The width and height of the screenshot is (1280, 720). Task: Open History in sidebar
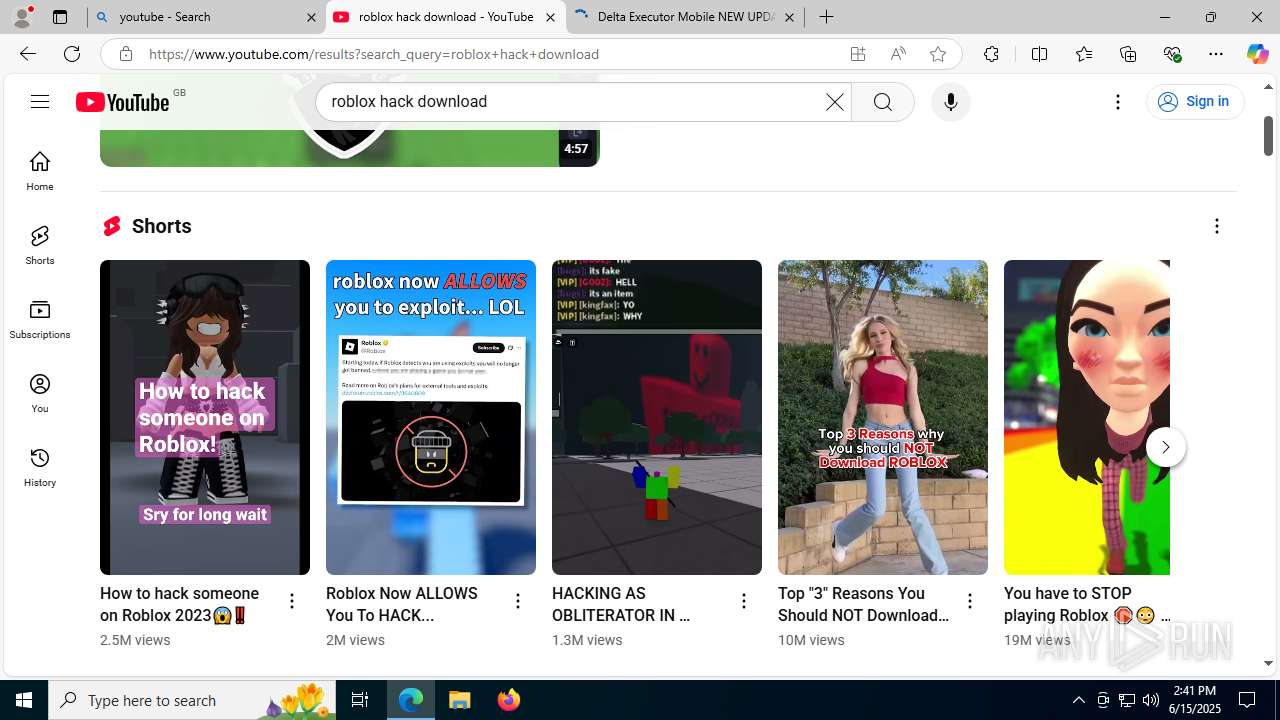(40, 467)
